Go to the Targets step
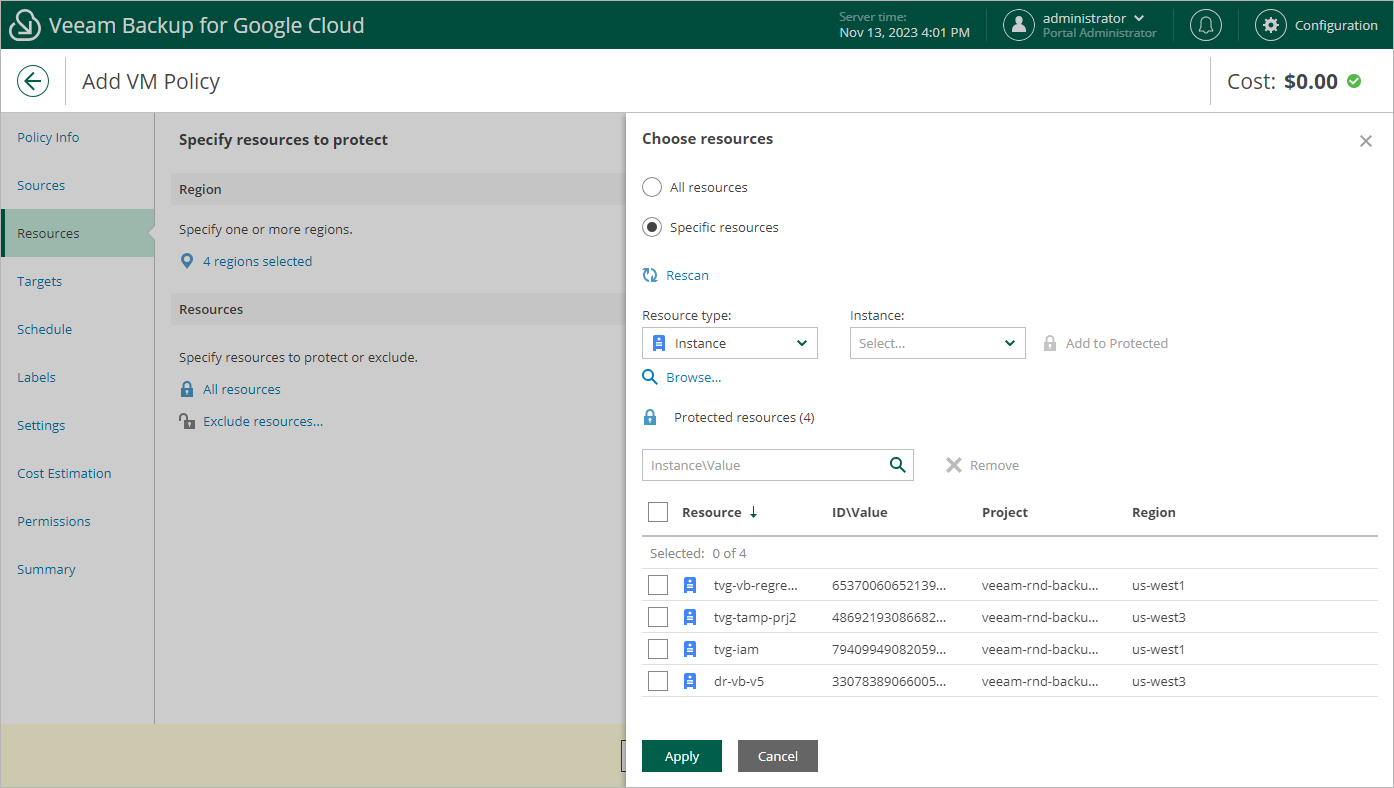The height and width of the screenshot is (788, 1394). 40,281
